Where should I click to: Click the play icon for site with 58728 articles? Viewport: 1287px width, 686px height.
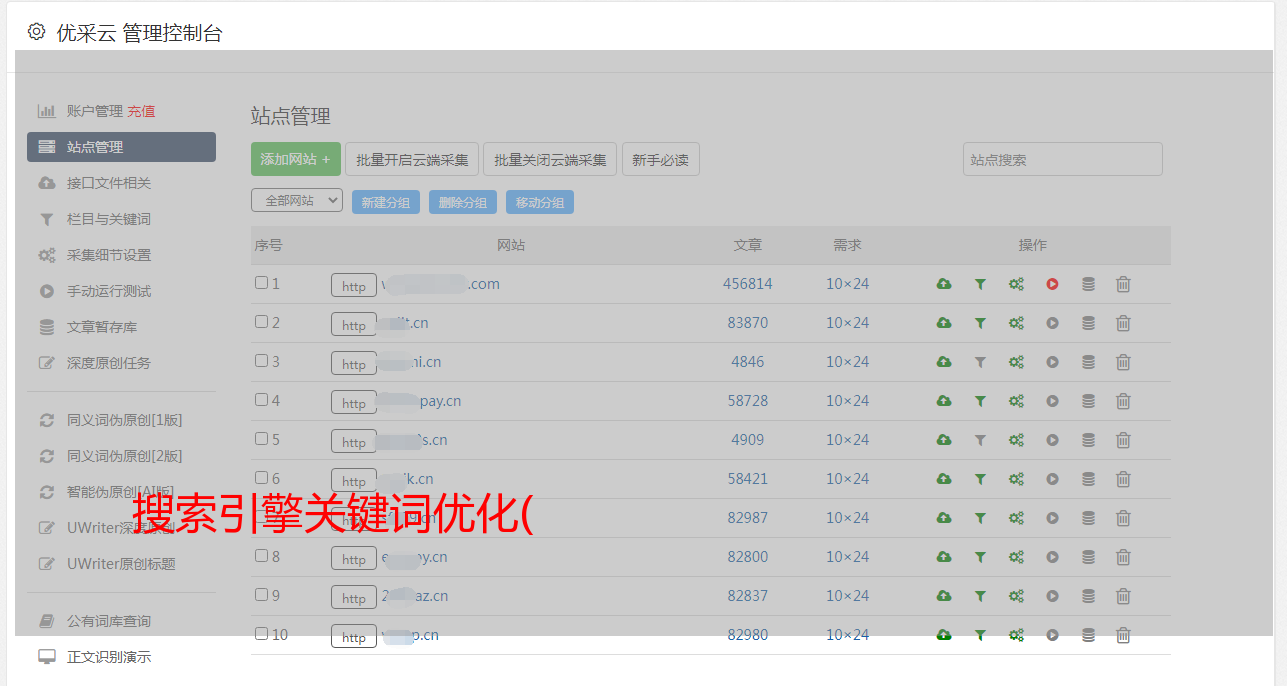pyautogui.click(x=1052, y=401)
